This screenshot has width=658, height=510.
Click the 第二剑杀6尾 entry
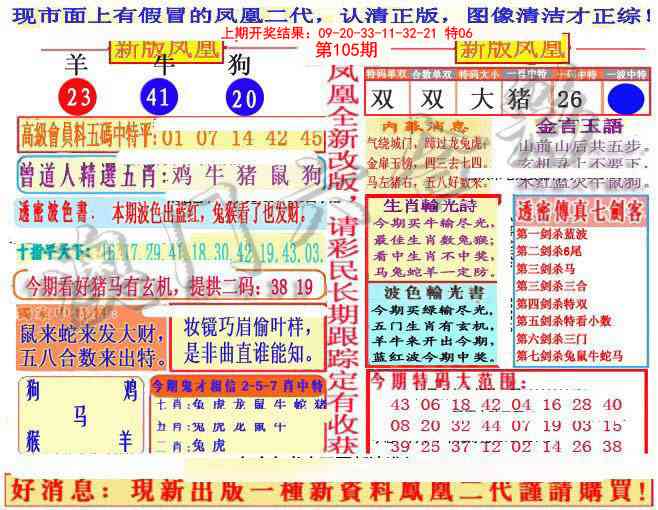548,251
